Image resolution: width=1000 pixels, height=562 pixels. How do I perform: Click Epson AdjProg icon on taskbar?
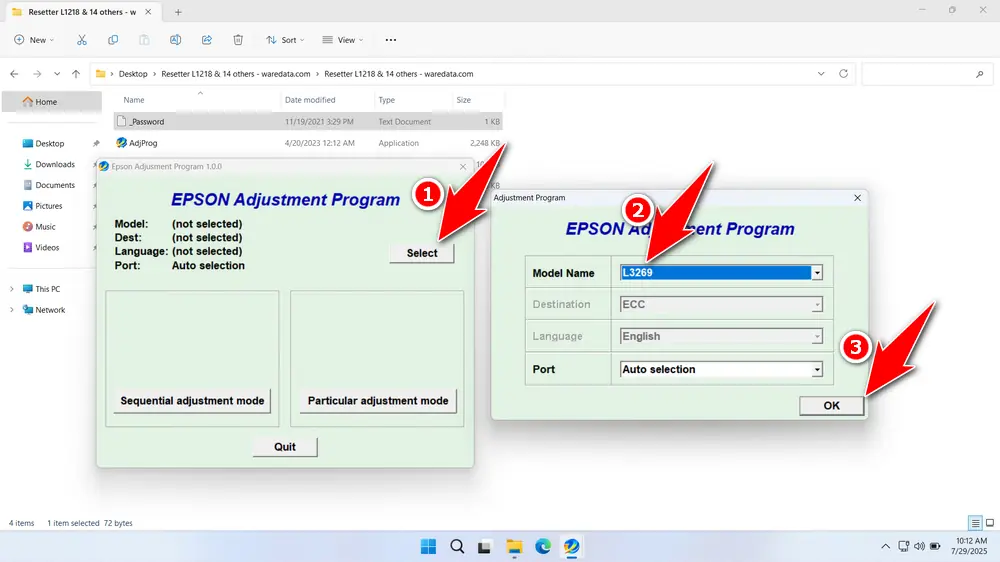[571, 547]
